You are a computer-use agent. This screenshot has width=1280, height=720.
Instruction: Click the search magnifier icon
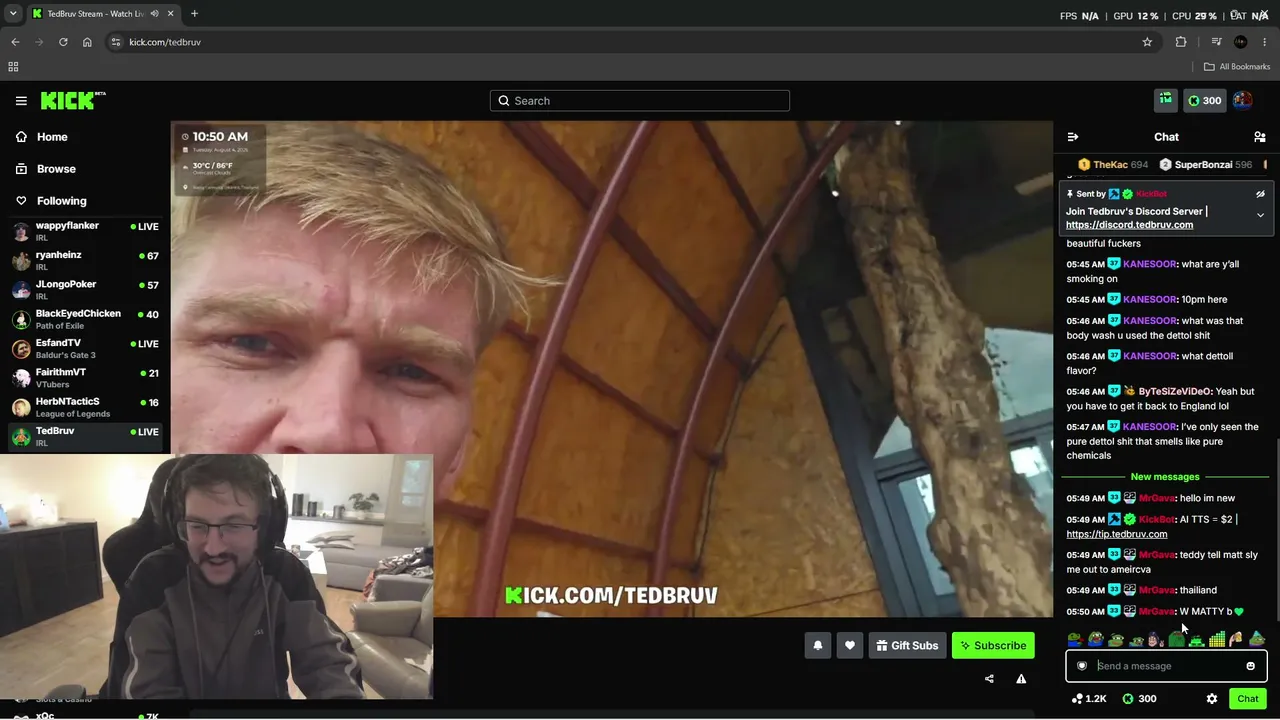504,100
